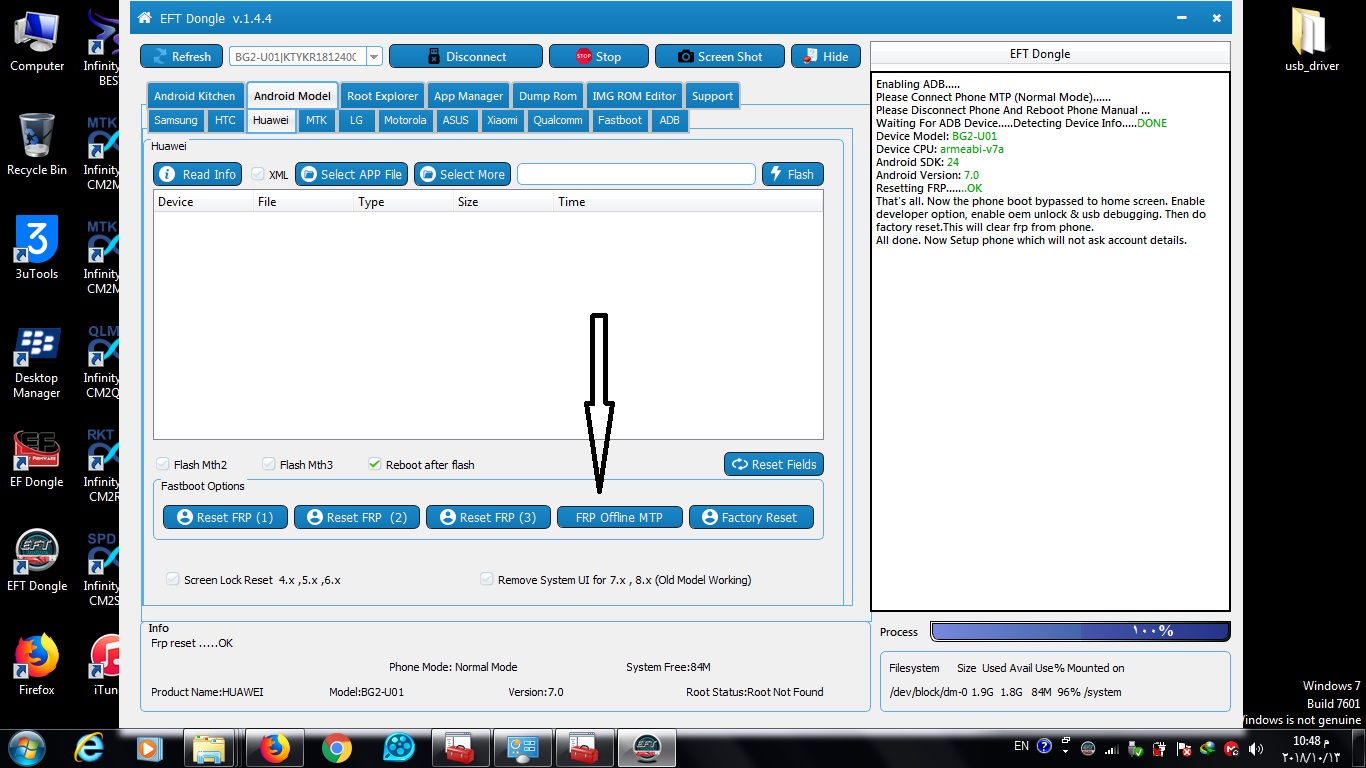Toggle the XML checkbox
The image size is (1366, 768).
click(258, 174)
